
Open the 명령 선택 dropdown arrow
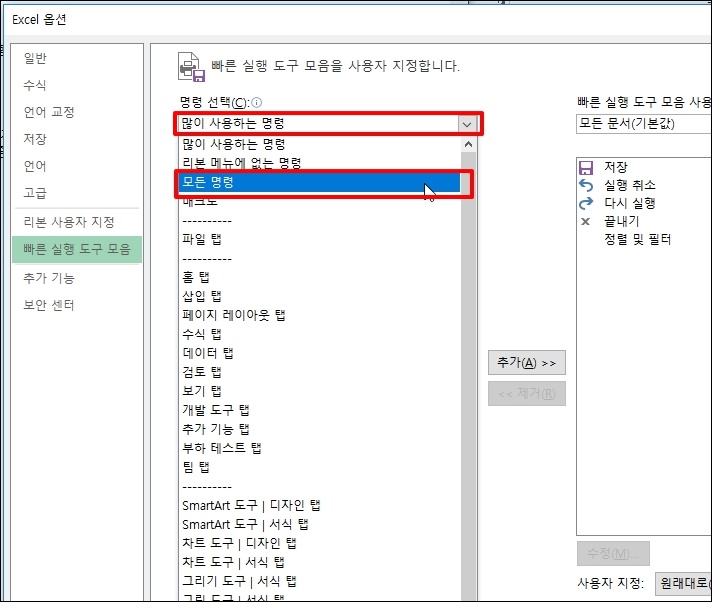click(x=467, y=123)
